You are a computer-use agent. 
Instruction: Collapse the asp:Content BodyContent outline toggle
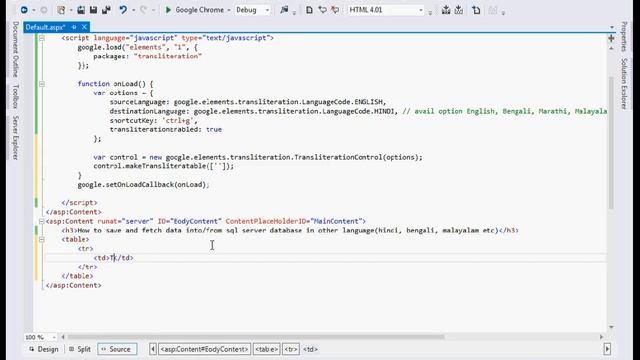coord(42,221)
